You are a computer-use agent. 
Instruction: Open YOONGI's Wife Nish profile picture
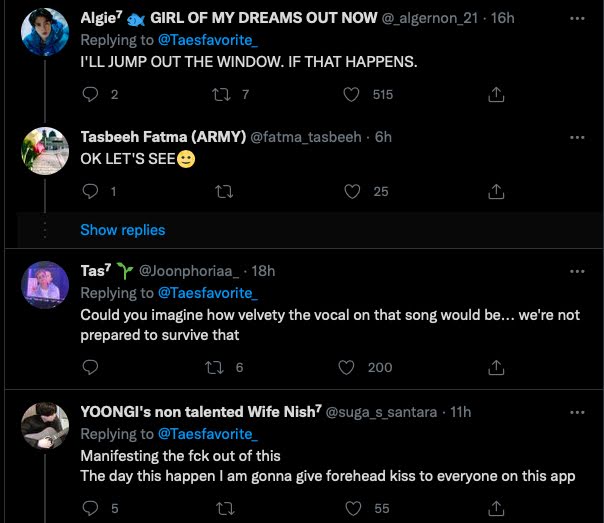point(44,427)
